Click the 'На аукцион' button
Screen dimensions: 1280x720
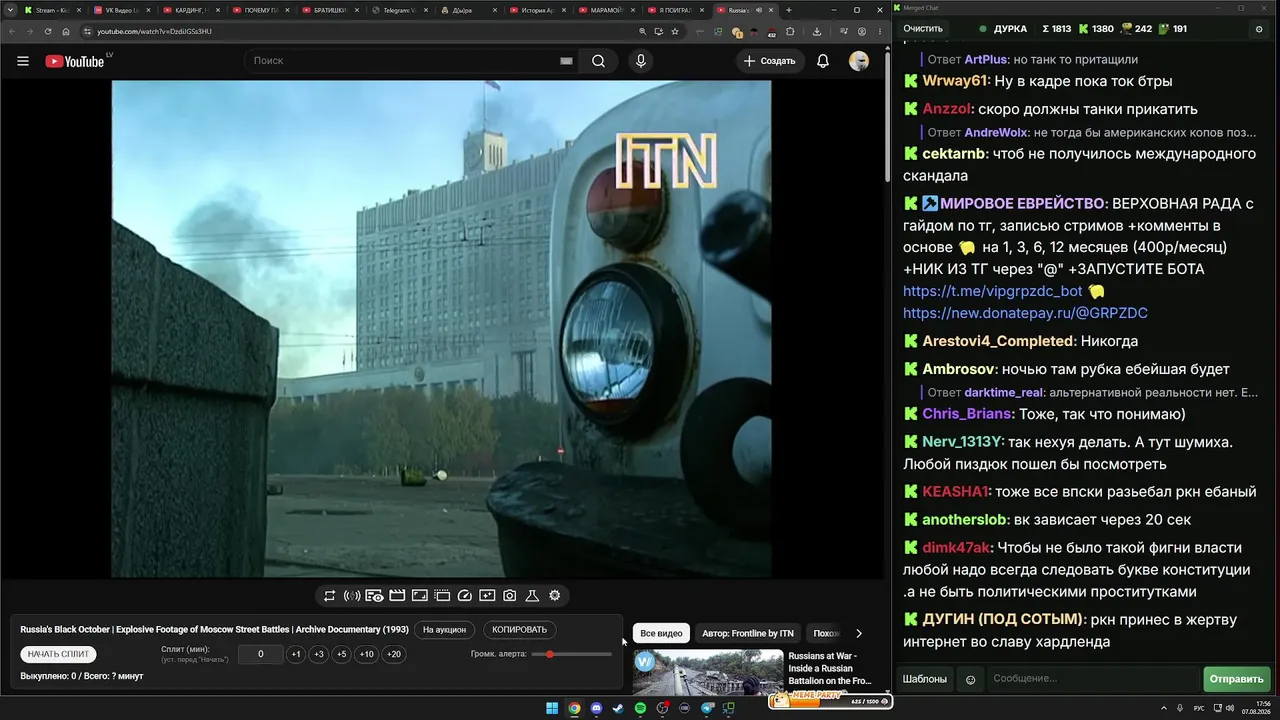pos(444,630)
